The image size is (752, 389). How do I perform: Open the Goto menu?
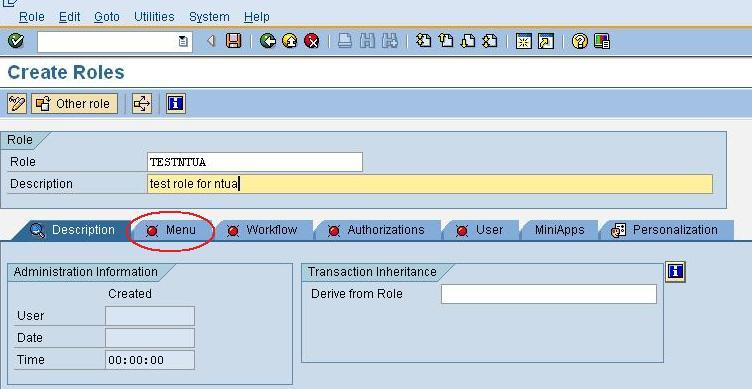(x=106, y=17)
